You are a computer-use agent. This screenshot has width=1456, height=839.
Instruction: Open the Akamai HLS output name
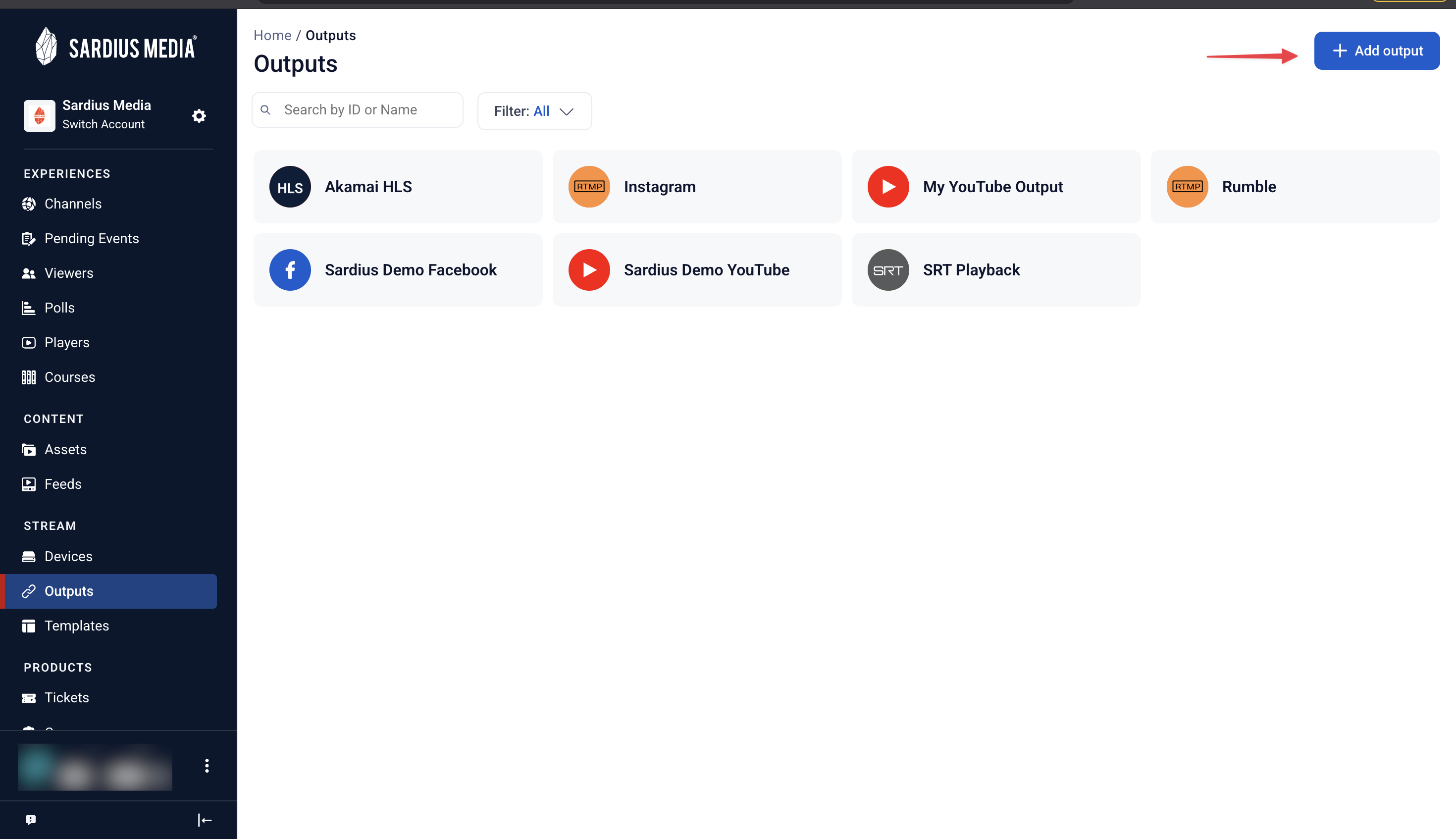point(368,187)
